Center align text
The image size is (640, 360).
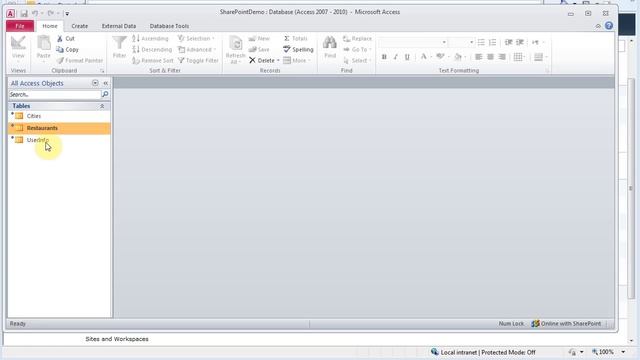(490, 57)
